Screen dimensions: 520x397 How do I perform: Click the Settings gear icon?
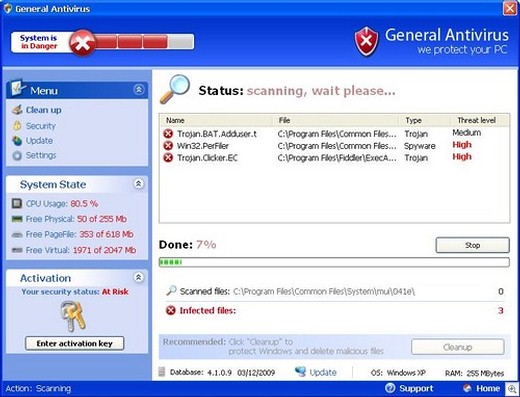coord(17,155)
